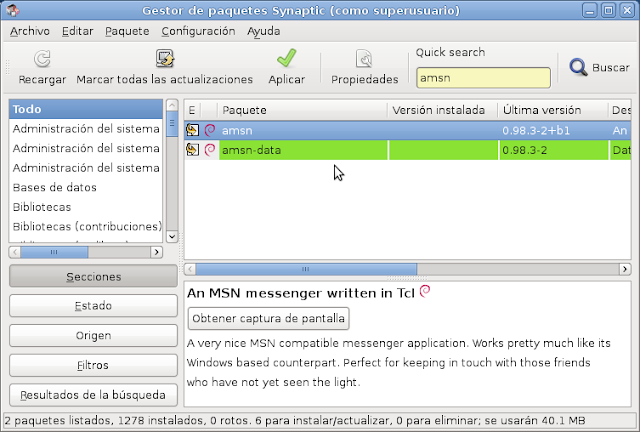Click sections list scroll up arrow
Viewport: 640px width, 432px height.
172,105
